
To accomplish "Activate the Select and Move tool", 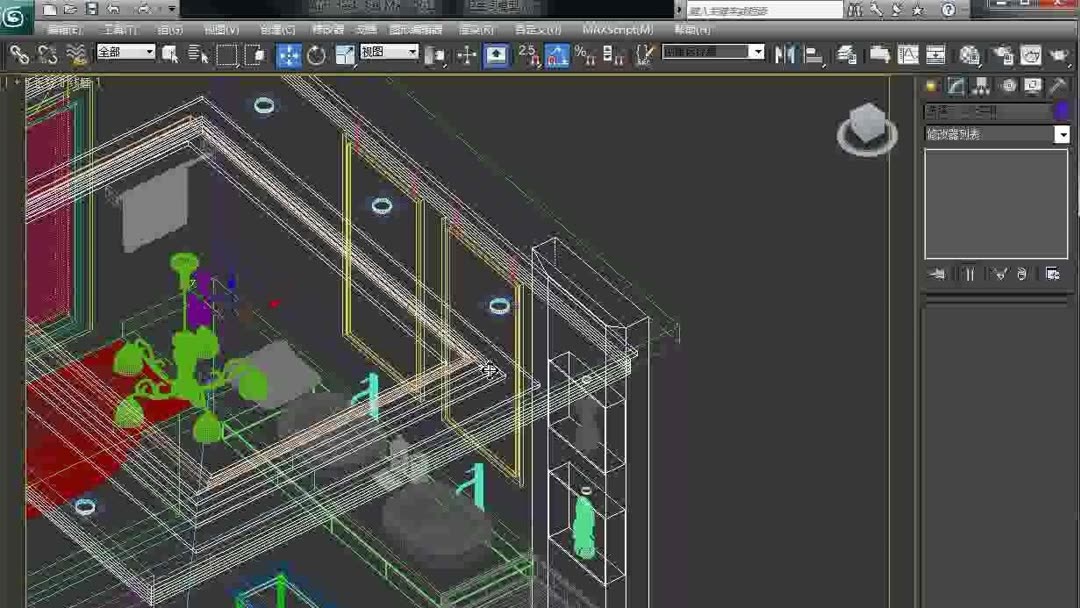I will pos(290,56).
